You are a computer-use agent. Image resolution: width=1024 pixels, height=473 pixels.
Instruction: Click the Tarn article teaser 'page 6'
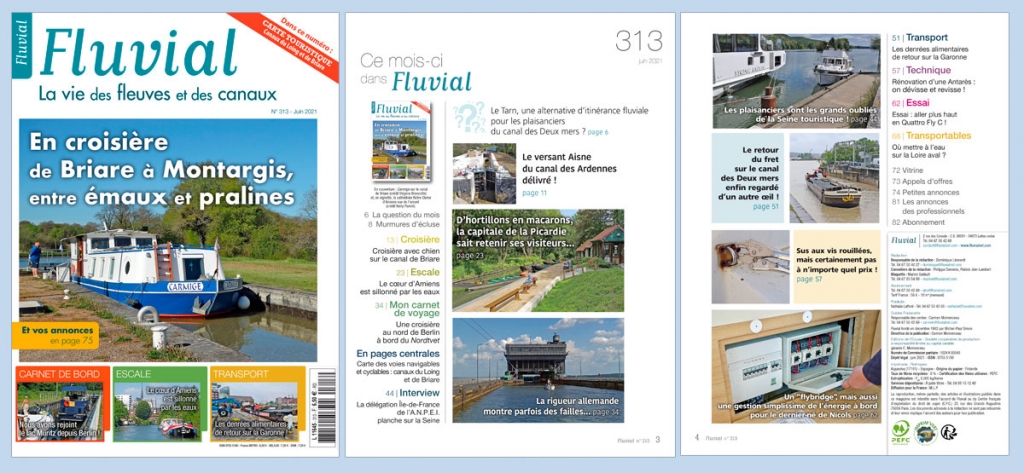pyautogui.click(x=598, y=132)
